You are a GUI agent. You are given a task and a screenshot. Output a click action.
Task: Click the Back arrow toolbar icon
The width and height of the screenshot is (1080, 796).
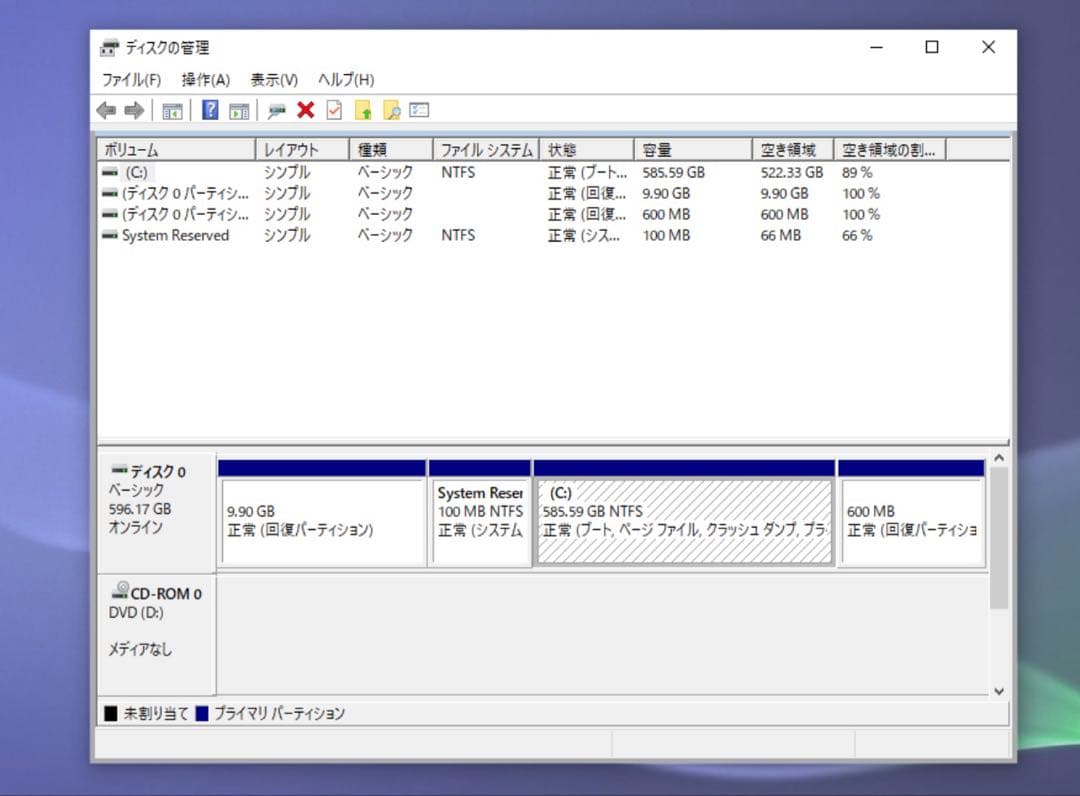tap(106, 110)
